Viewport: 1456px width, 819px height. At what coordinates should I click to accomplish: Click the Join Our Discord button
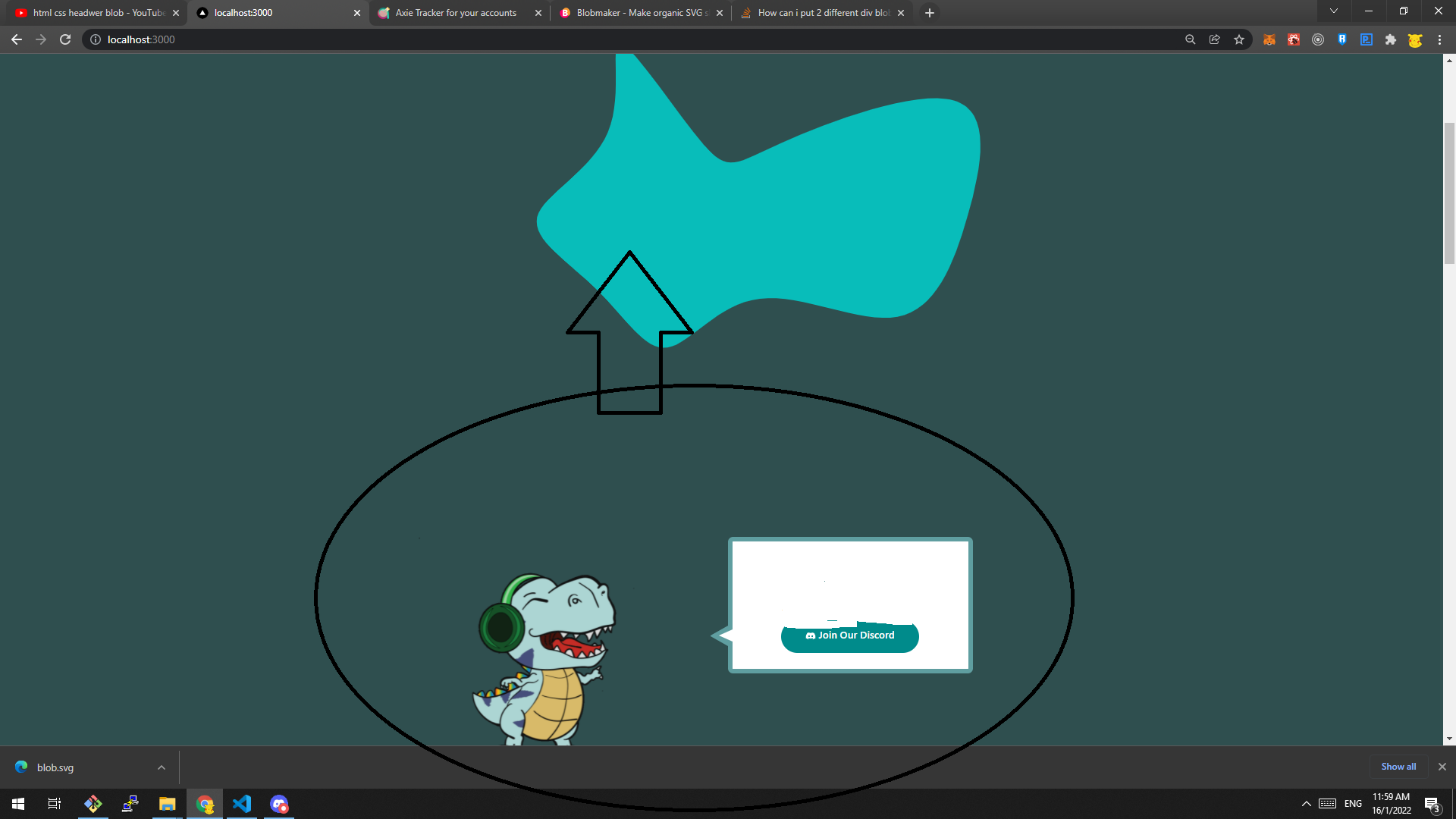[x=850, y=636]
